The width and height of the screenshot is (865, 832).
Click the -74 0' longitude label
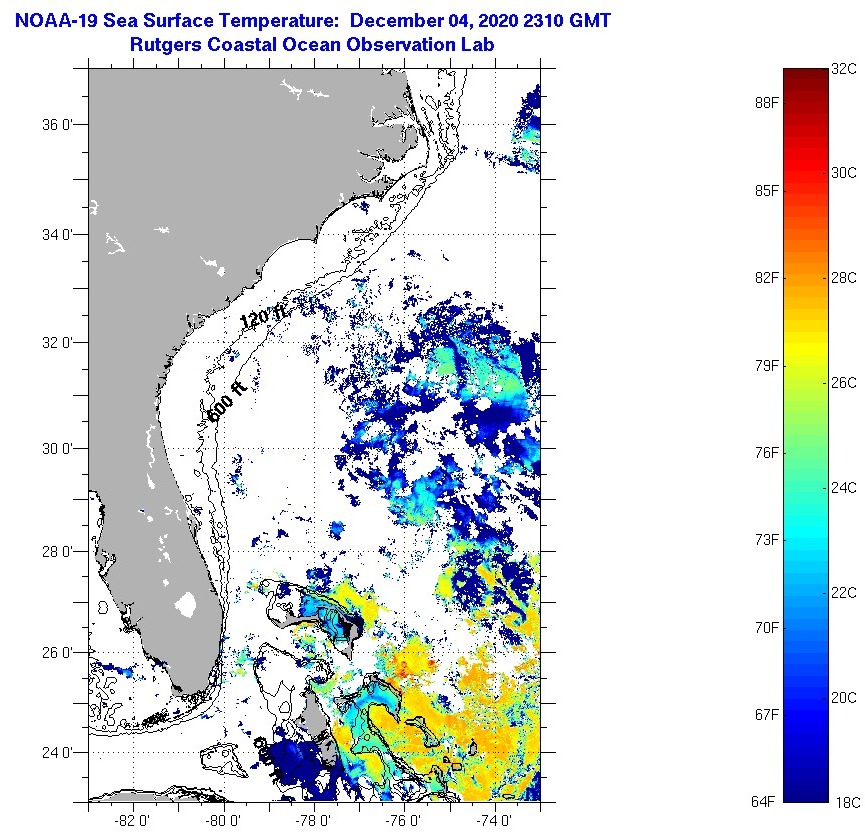(x=494, y=822)
